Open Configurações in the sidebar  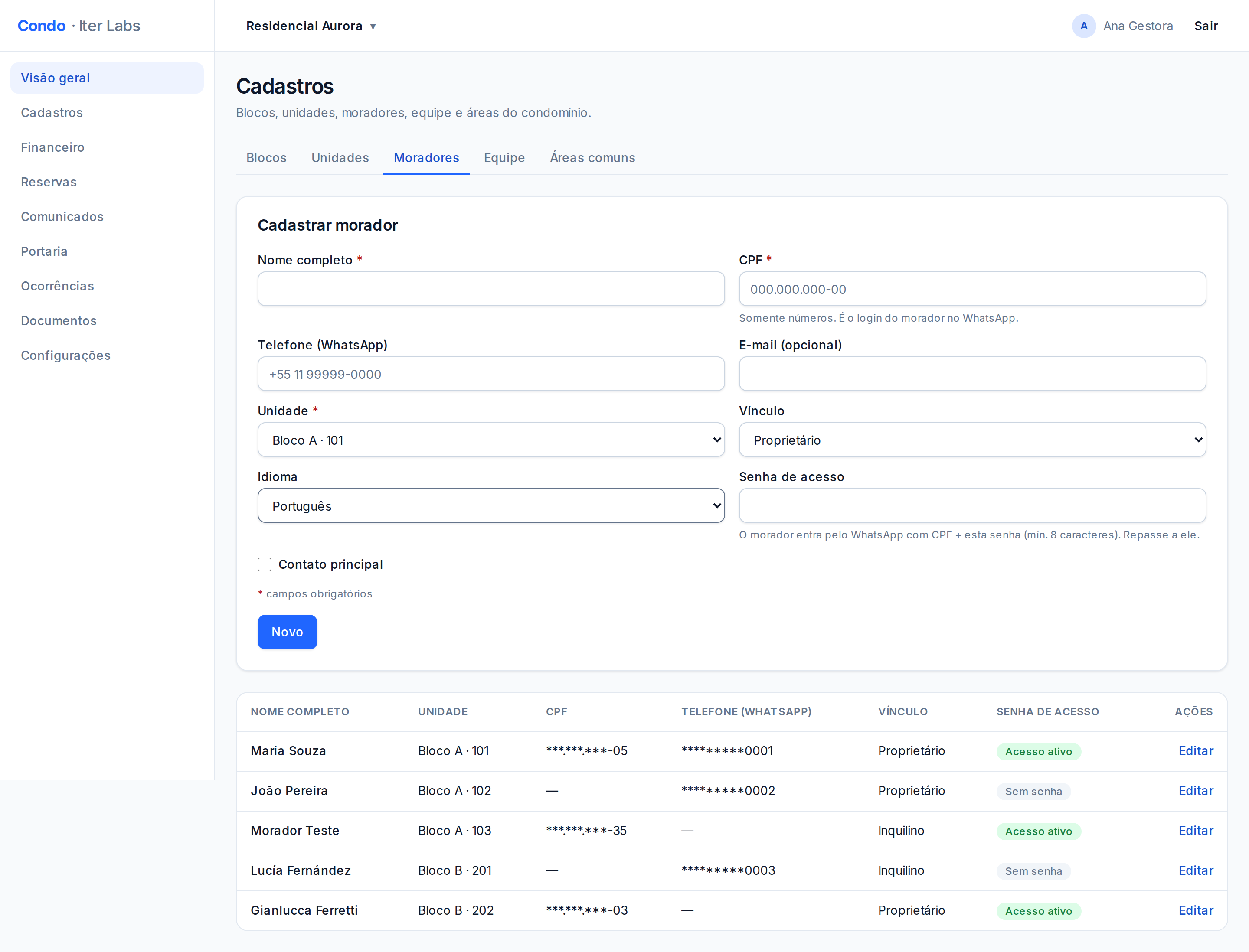(66, 355)
